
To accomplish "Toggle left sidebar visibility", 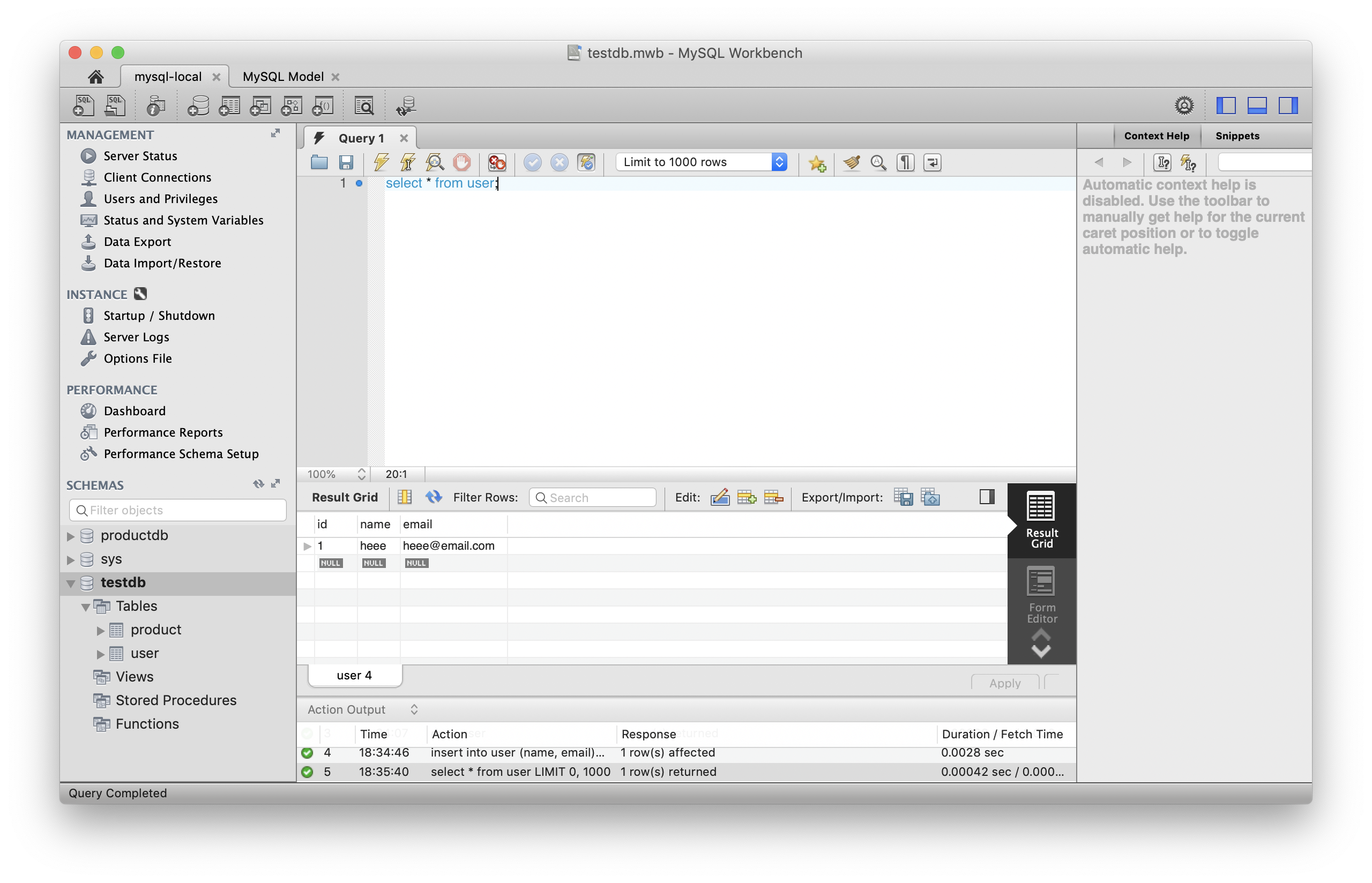I will (x=1226, y=106).
